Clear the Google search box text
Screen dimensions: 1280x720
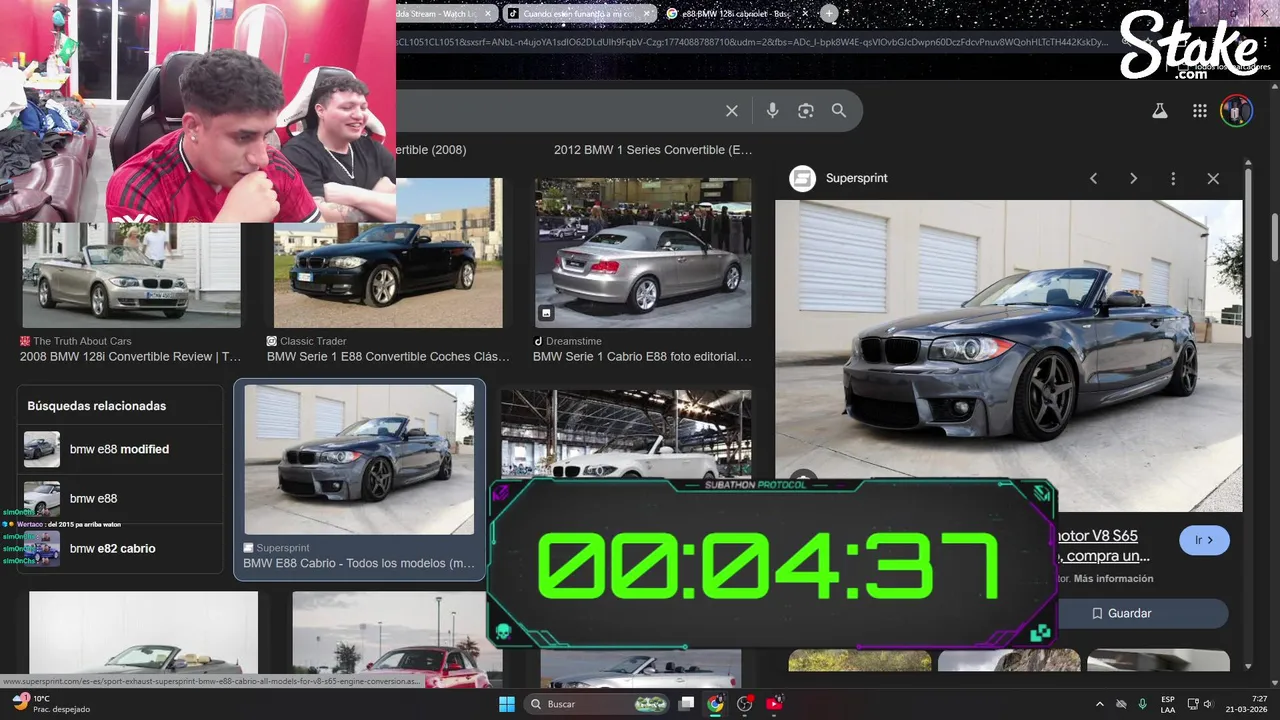[732, 111]
